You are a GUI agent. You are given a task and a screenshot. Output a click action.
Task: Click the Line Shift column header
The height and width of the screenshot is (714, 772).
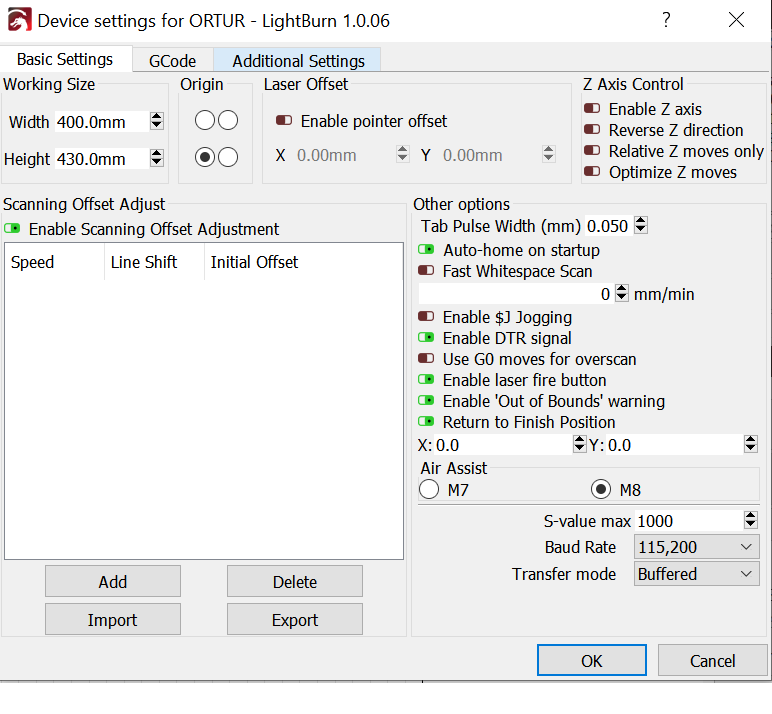click(x=154, y=262)
